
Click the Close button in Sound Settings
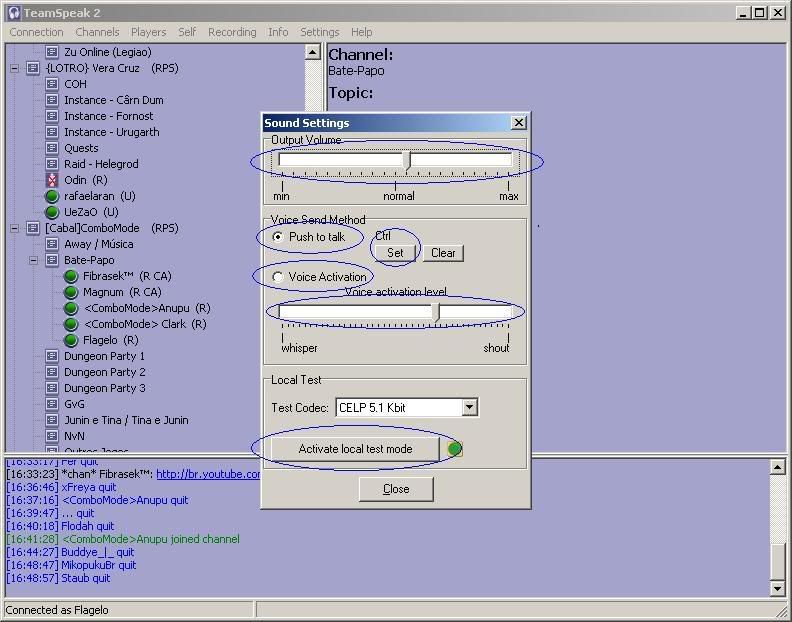(x=396, y=489)
